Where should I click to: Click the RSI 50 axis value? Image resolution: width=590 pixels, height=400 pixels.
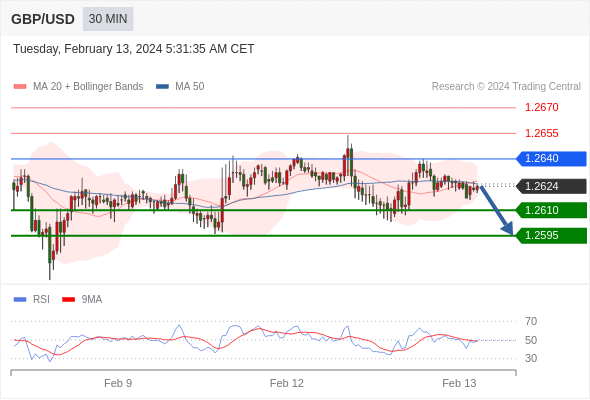(531, 340)
